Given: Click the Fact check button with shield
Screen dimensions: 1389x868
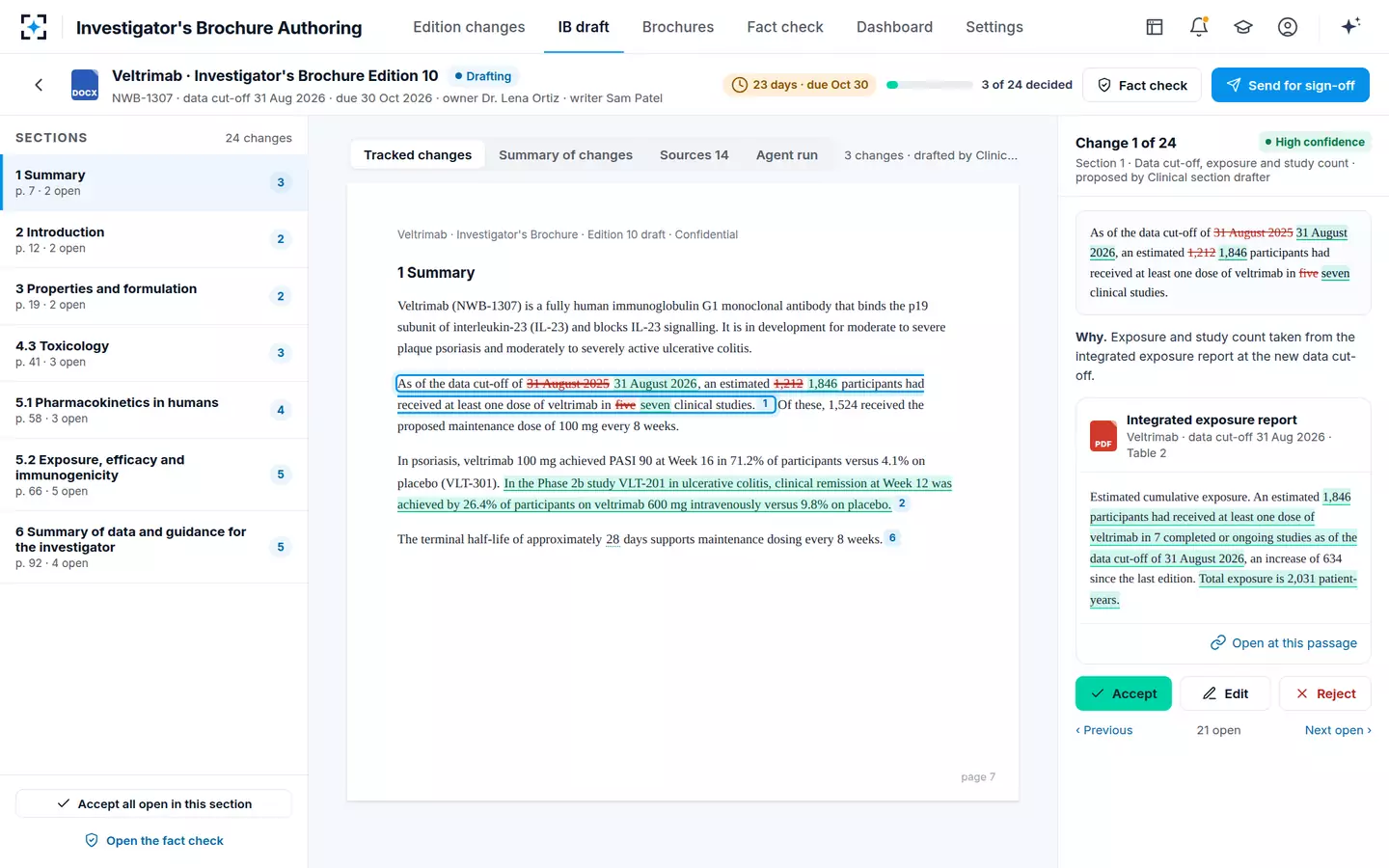Looking at the screenshot, I should pos(1142,85).
